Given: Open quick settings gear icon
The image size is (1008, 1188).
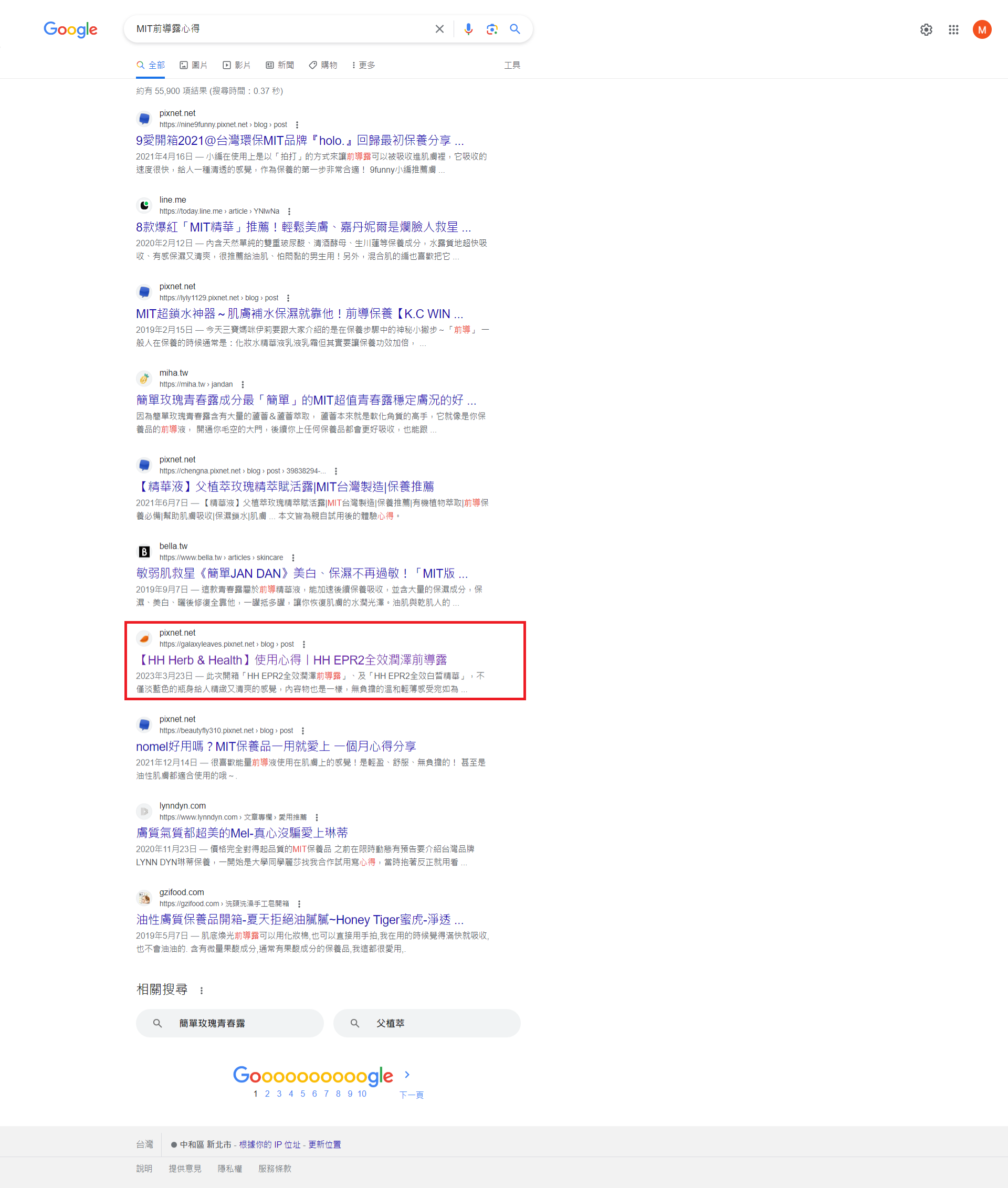Looking at the screenshot, I should pyautogui.click(x=926, y=30).
